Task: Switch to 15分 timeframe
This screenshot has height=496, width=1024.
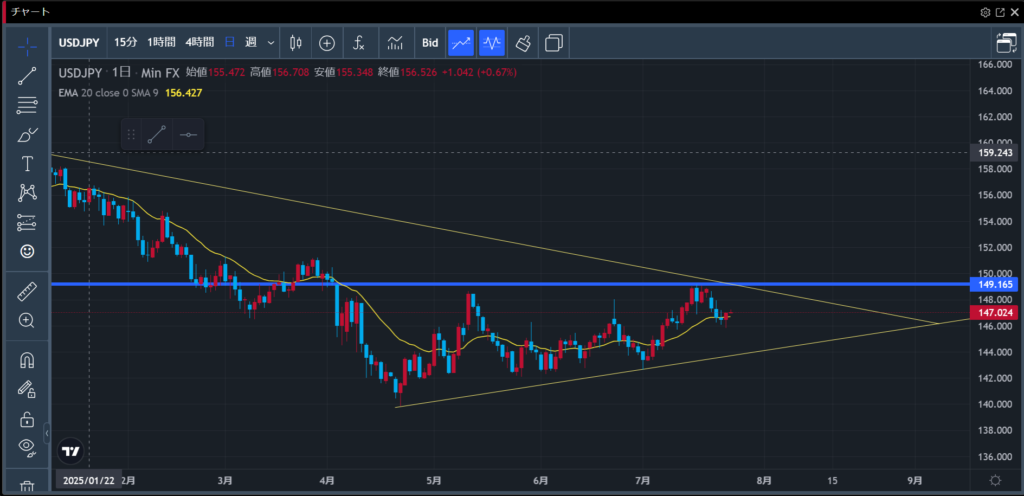Action: click(x=125, y=42)
